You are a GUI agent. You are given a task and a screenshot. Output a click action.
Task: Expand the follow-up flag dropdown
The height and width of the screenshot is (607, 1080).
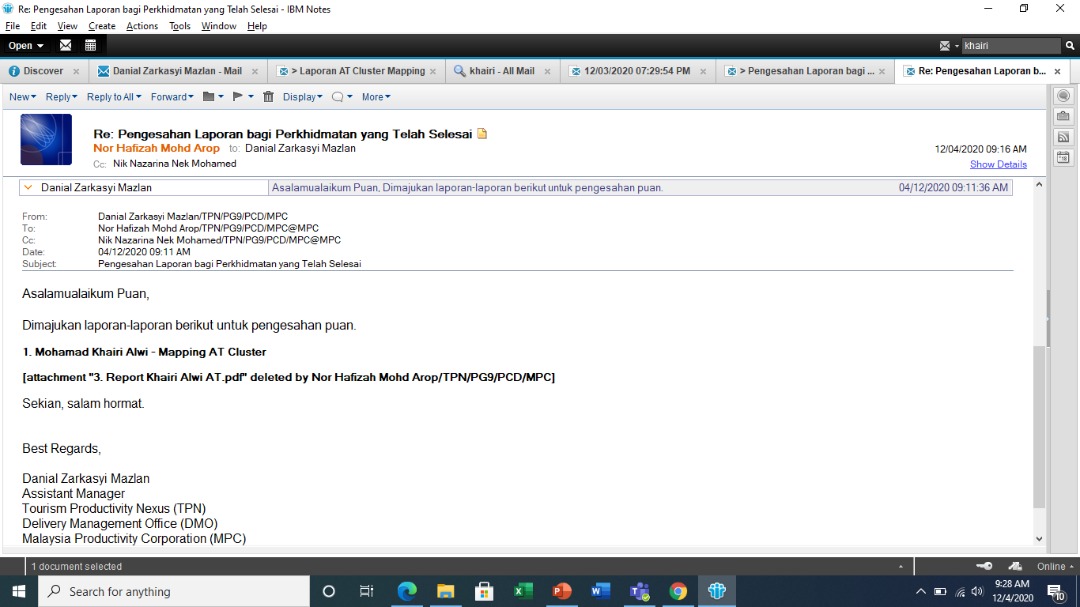241,97
